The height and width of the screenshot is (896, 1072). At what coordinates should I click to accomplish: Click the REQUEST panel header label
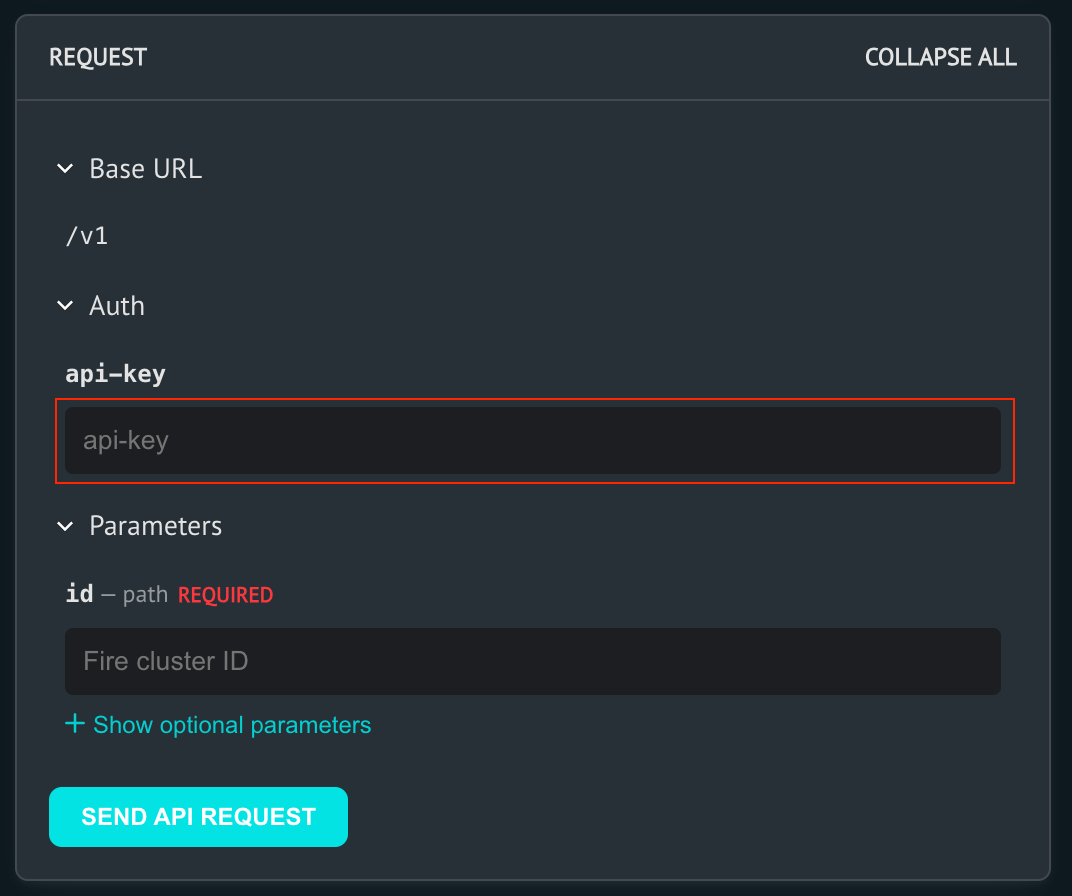(x=97, y=57)
